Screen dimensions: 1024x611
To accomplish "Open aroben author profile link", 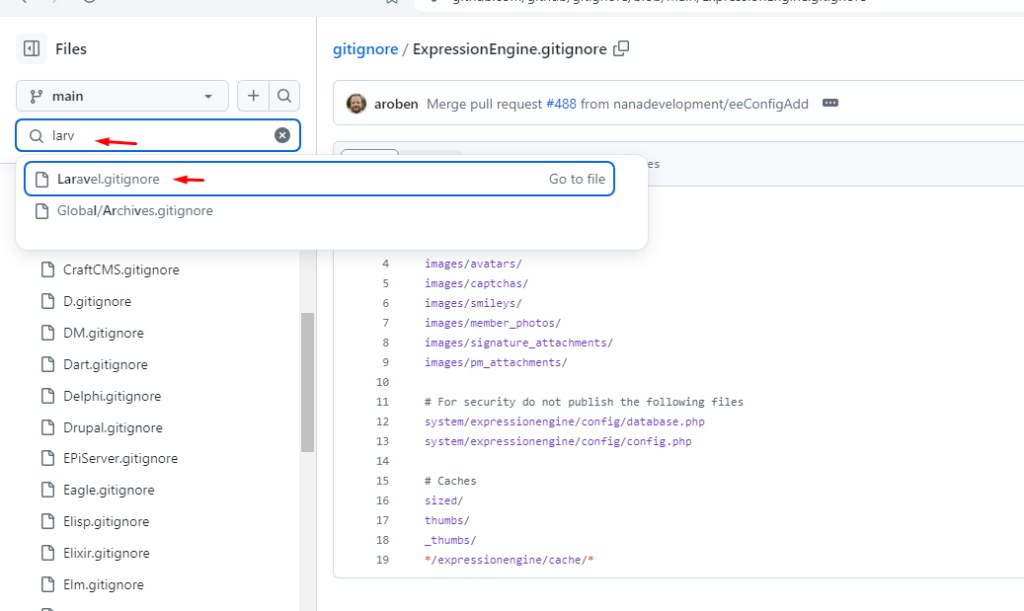I will (x=396, y=103).
